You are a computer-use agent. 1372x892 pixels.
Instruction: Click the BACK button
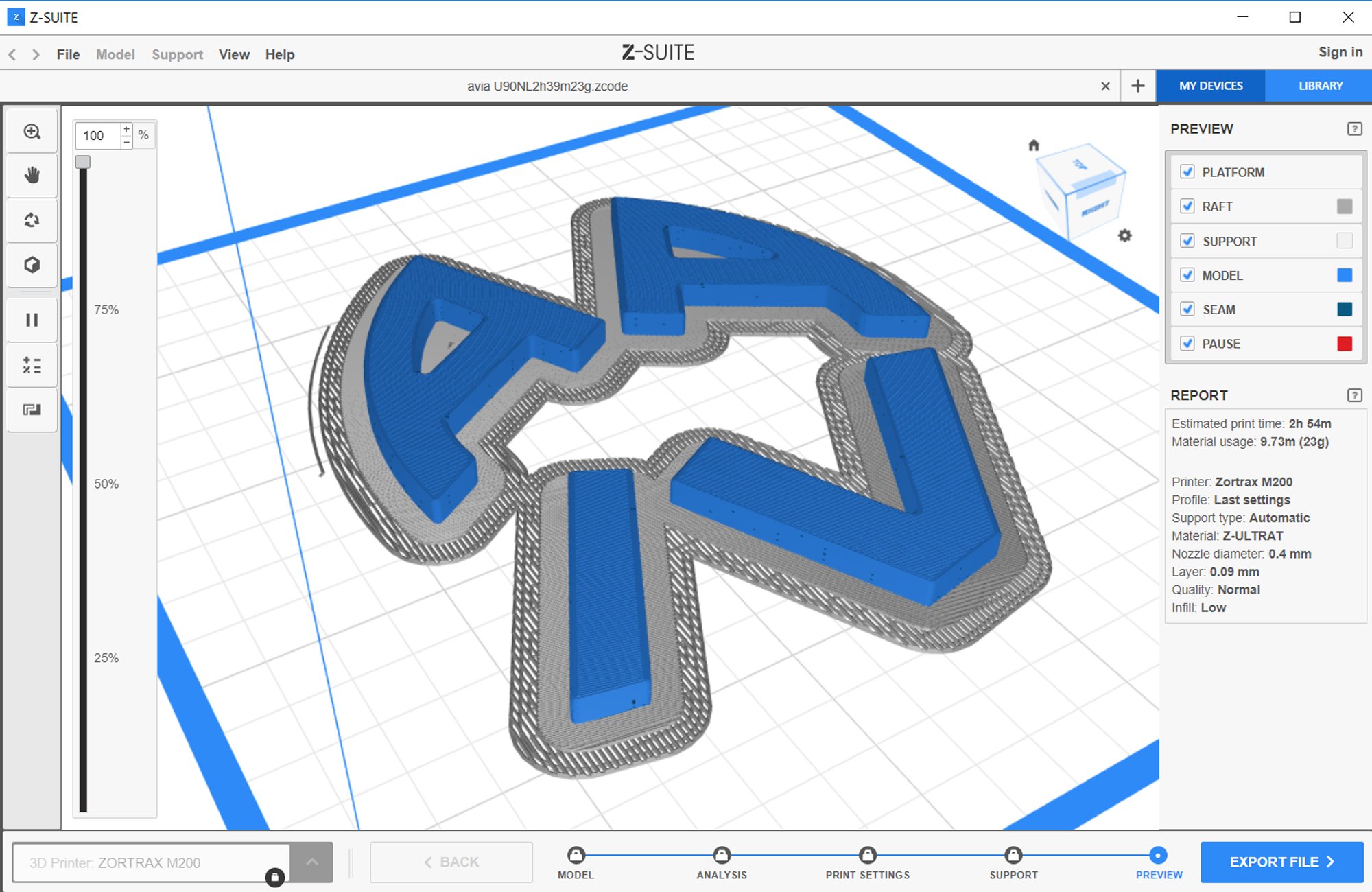pos(451,862)
